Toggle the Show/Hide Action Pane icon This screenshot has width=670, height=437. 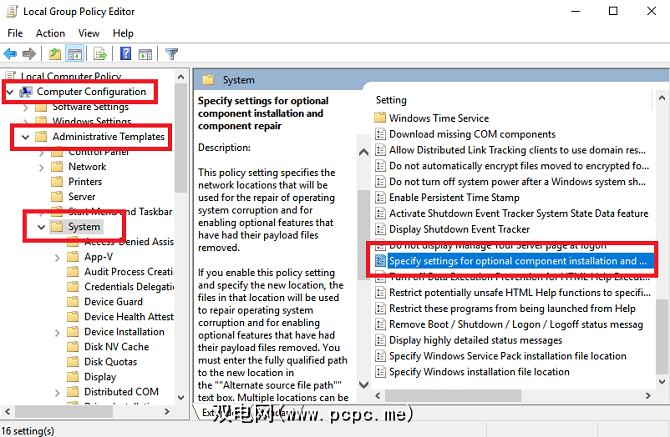[x=145, y=54]
